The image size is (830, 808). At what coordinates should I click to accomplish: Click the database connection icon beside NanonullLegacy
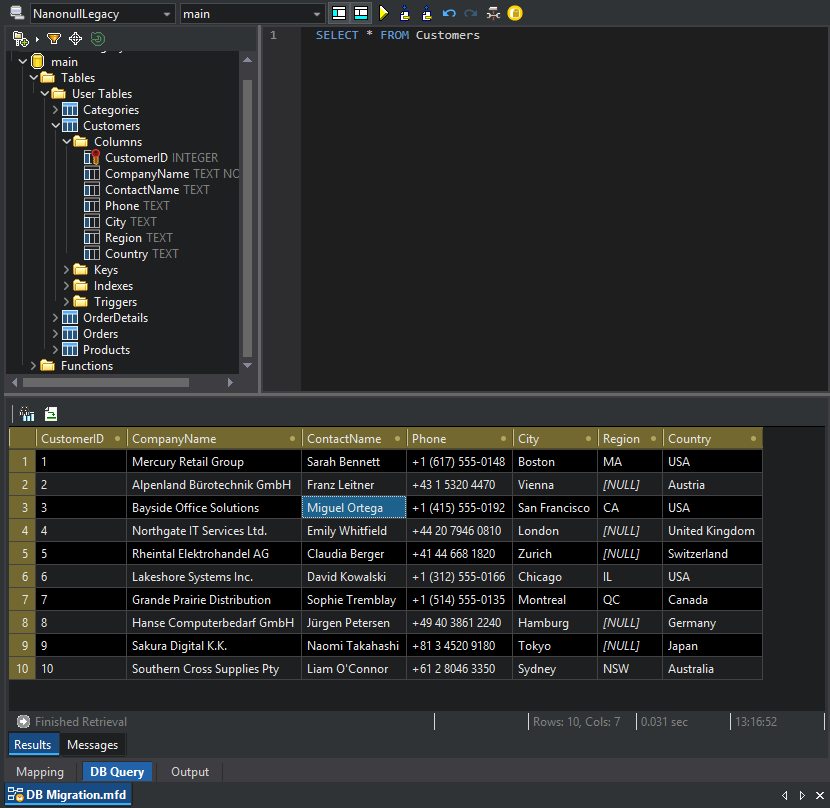click(17, 13)
